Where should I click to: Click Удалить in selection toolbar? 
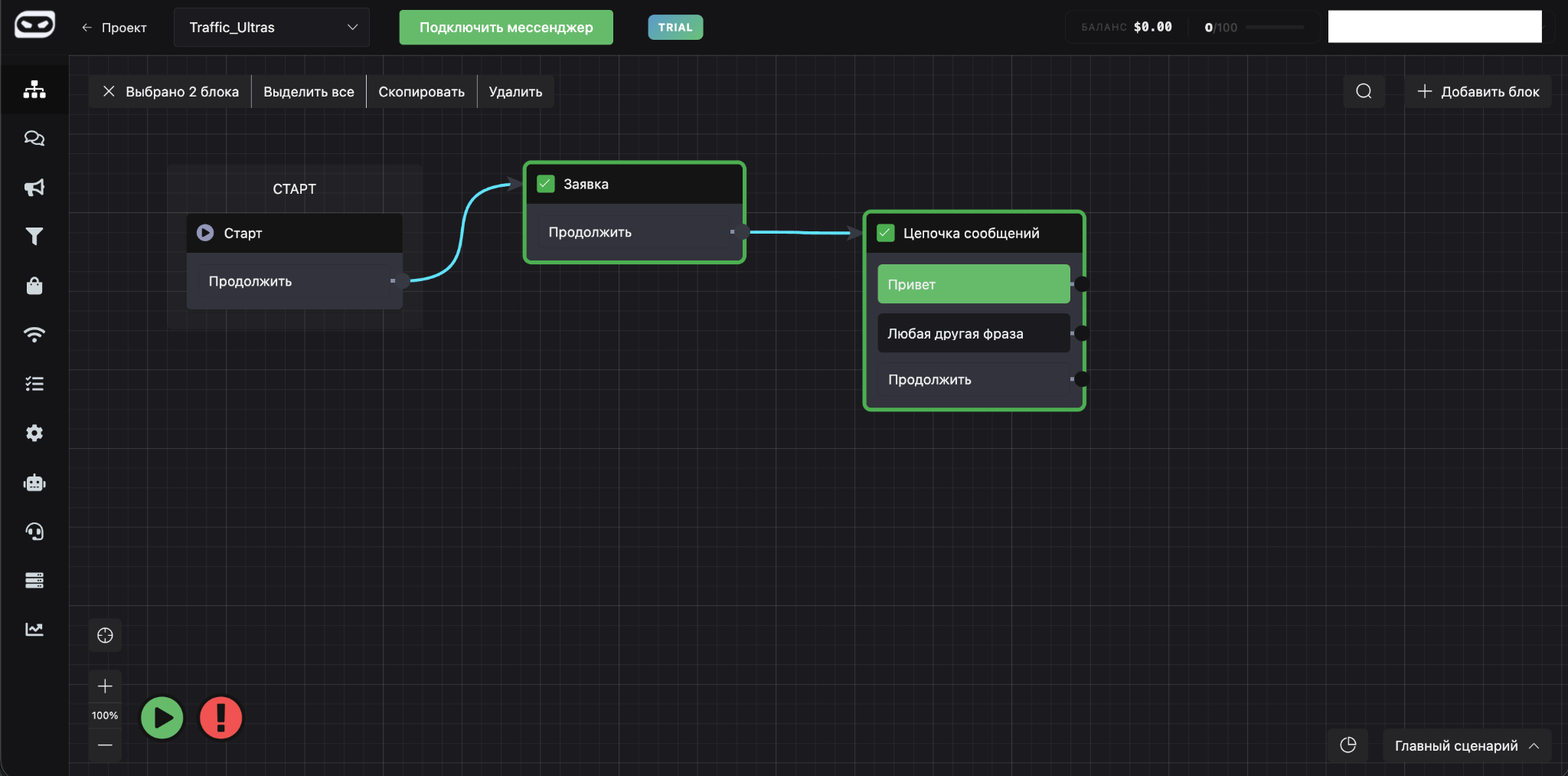coord(515,92)
